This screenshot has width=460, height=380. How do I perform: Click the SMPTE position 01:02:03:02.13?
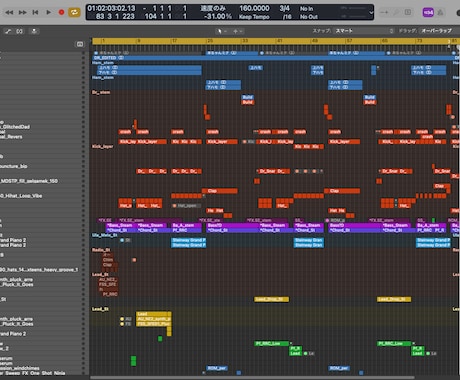coord(111,8)
